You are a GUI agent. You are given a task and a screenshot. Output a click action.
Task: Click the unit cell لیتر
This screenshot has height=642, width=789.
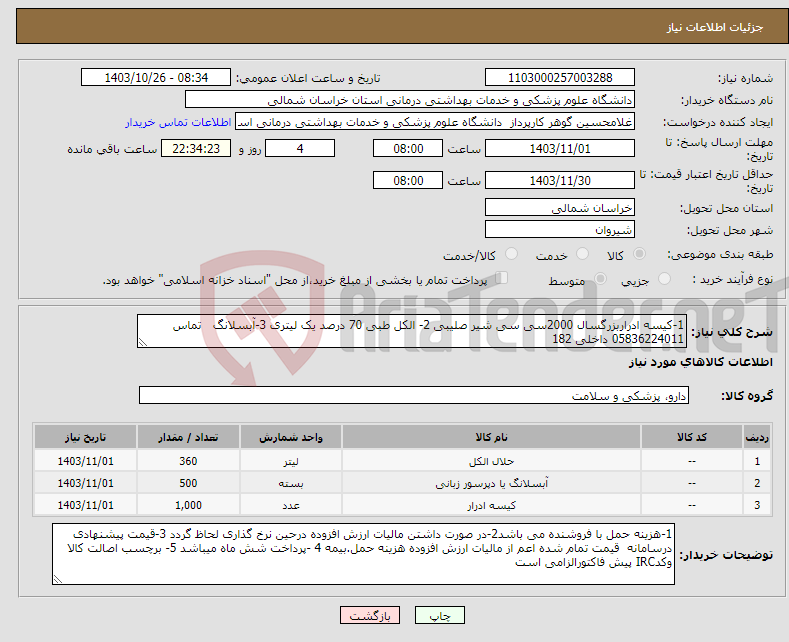coord(291,461)
